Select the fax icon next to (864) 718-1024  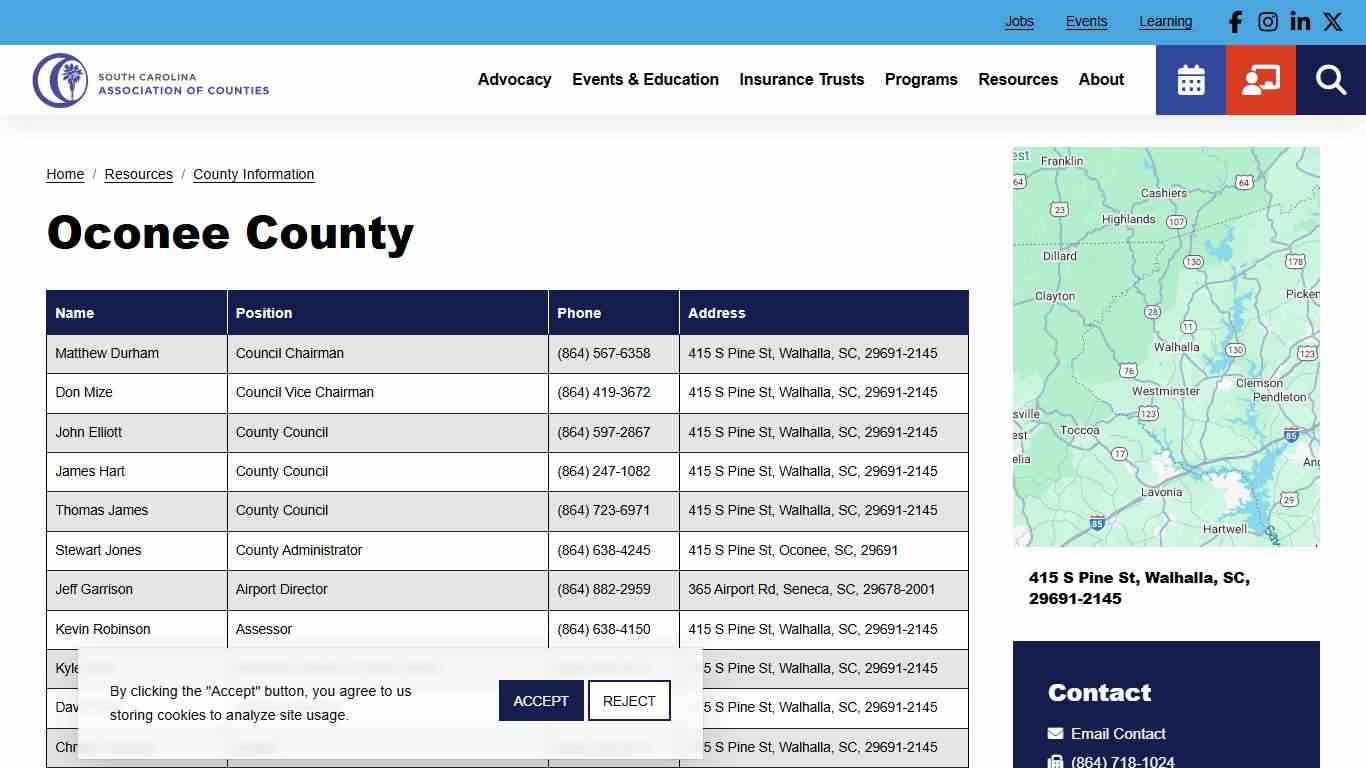point(1056,761)
